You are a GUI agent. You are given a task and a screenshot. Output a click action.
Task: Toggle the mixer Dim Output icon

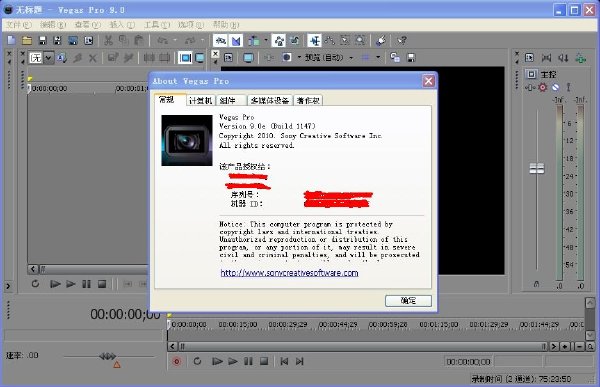(x=563, y=58)
